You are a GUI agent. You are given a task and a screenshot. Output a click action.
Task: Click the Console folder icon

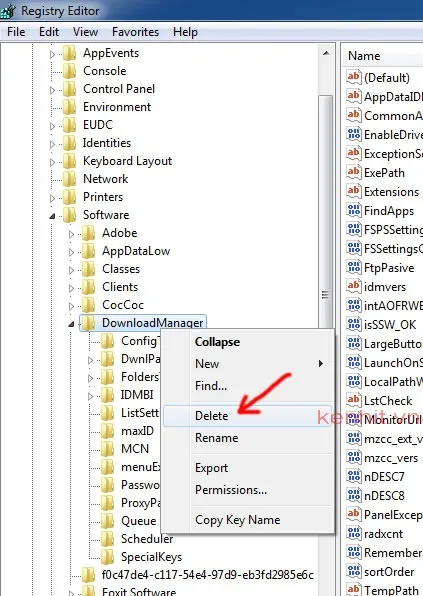coord(70,71)
